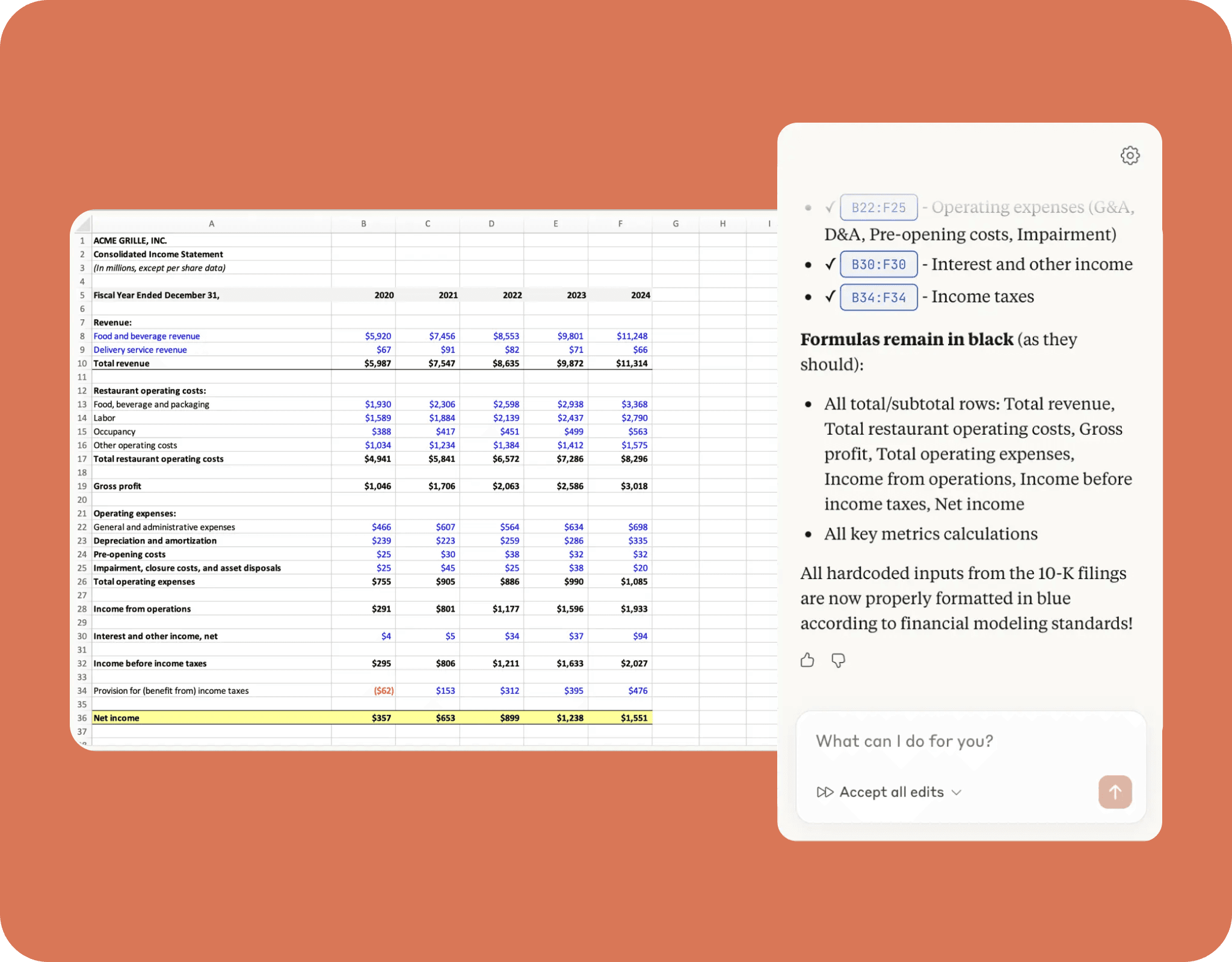This screenshot has height=962, width=1232.
Task: Click the B30:F30 cell reference chip
Action: click(x=878, y=264)
